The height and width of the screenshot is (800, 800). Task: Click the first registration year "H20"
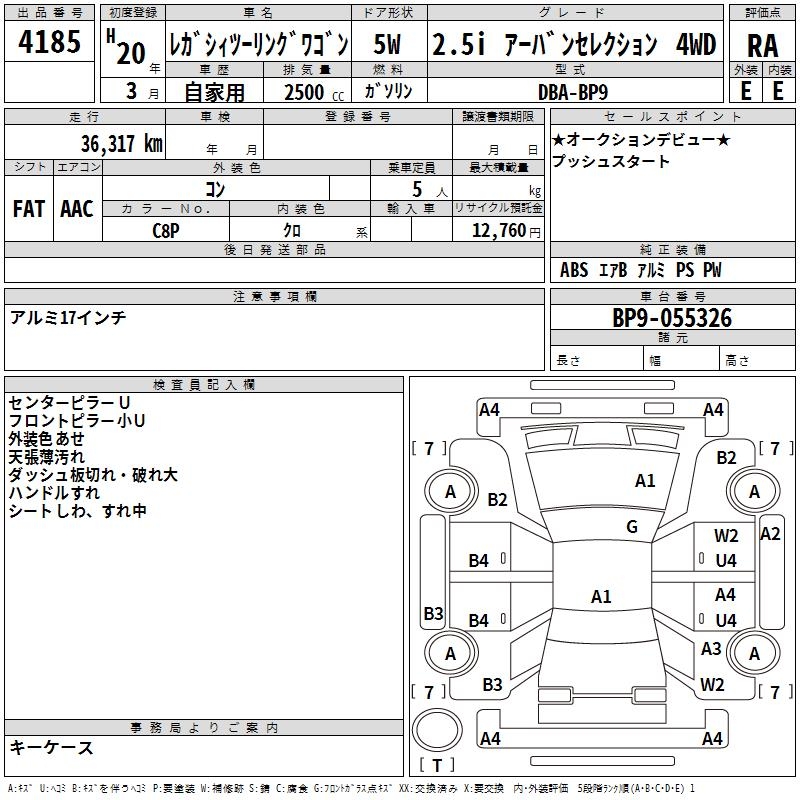[x=126, y=47]
